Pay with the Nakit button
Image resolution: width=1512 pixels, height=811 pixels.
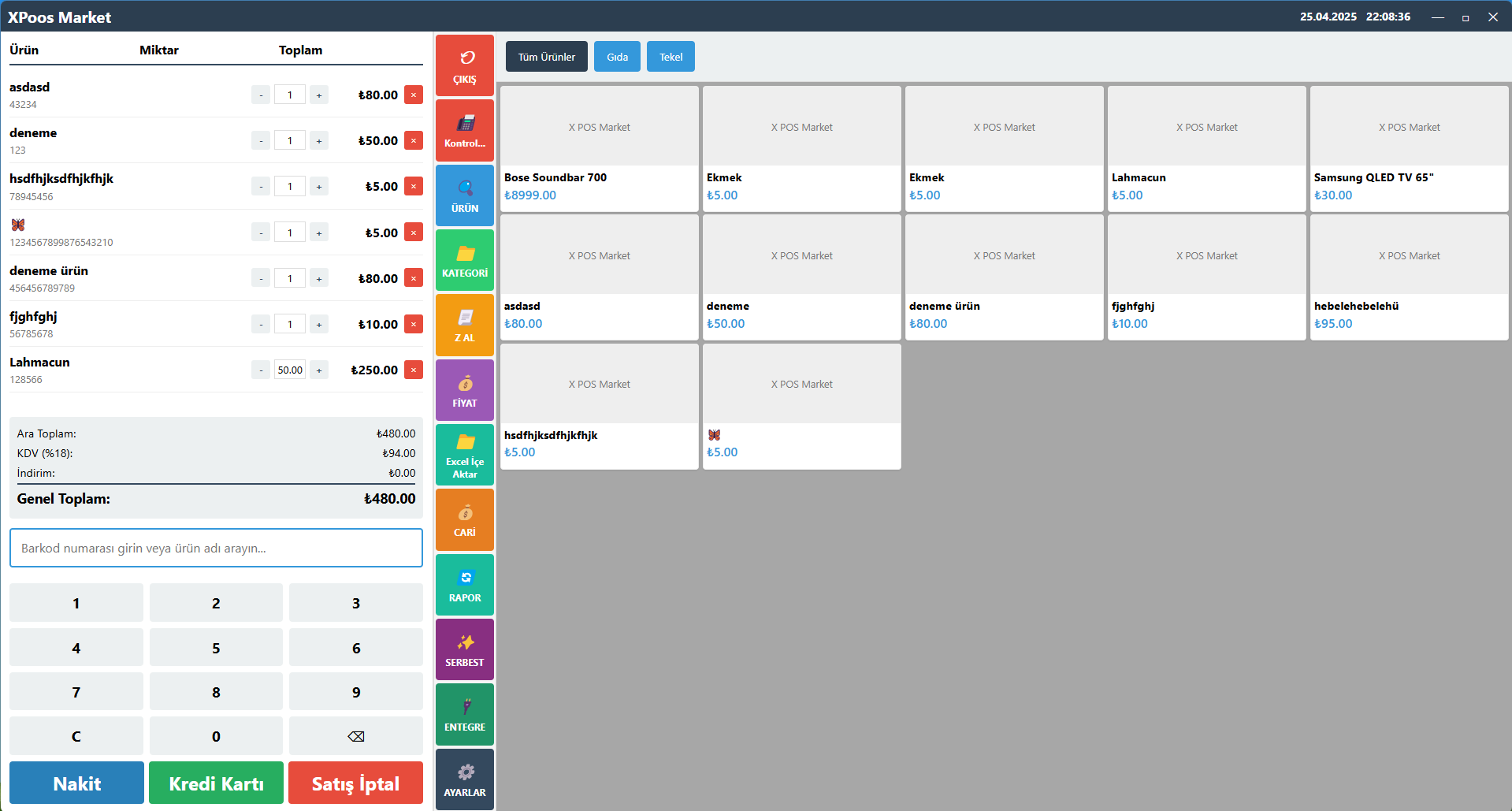pos(76,783)
